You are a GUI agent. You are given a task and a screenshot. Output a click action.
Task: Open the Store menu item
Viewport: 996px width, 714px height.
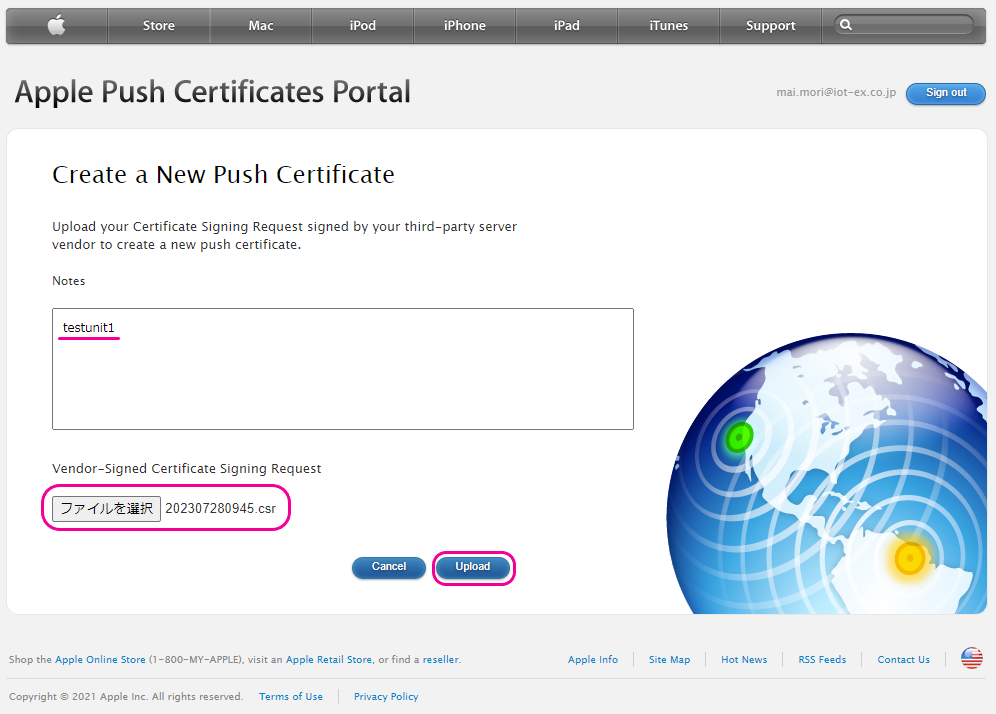click(x=158, y=26)
